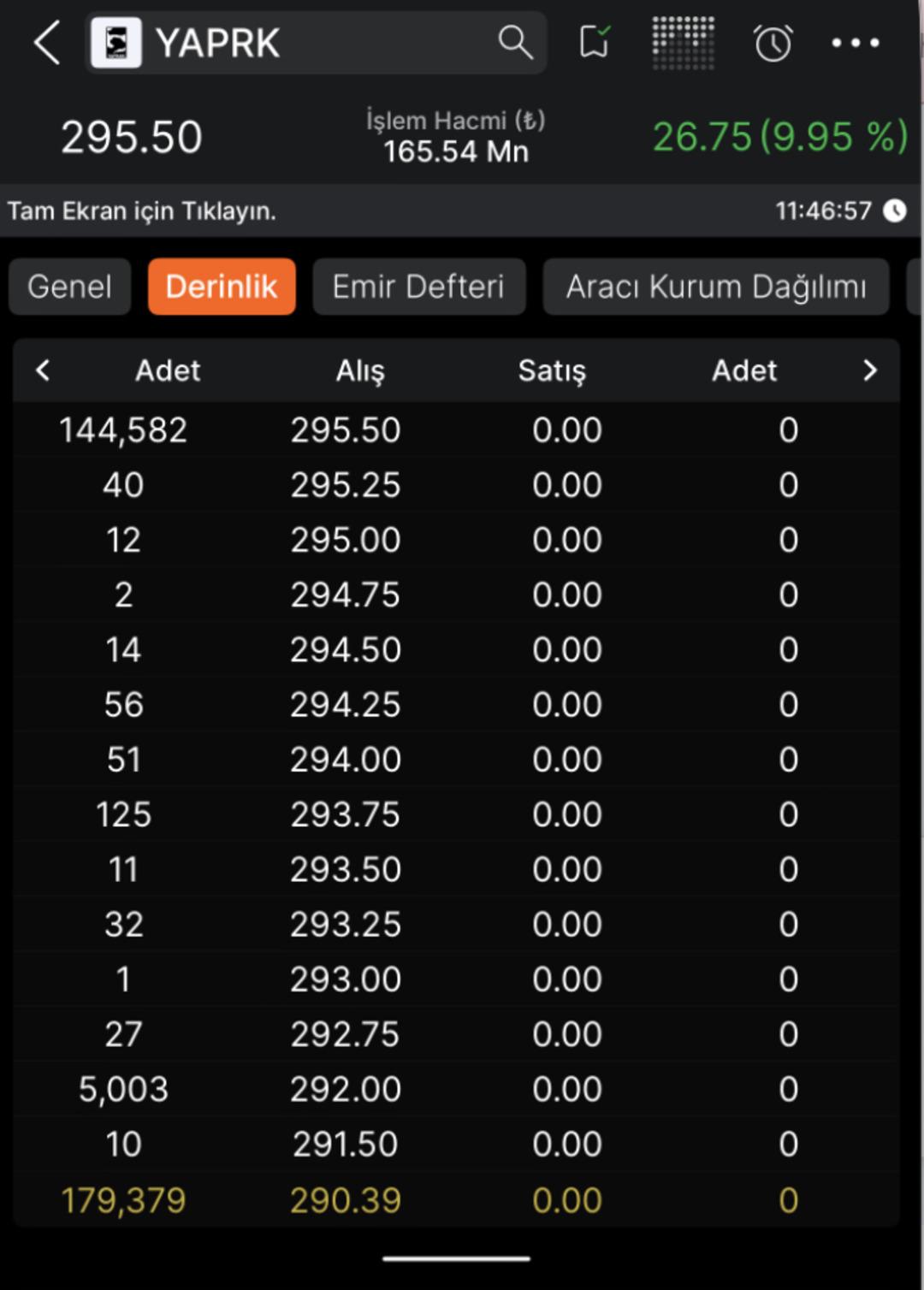Tap the 292.00 bid with 5,003 lots
This screenshot has height=1290, width=924.
pos(346,1089)
